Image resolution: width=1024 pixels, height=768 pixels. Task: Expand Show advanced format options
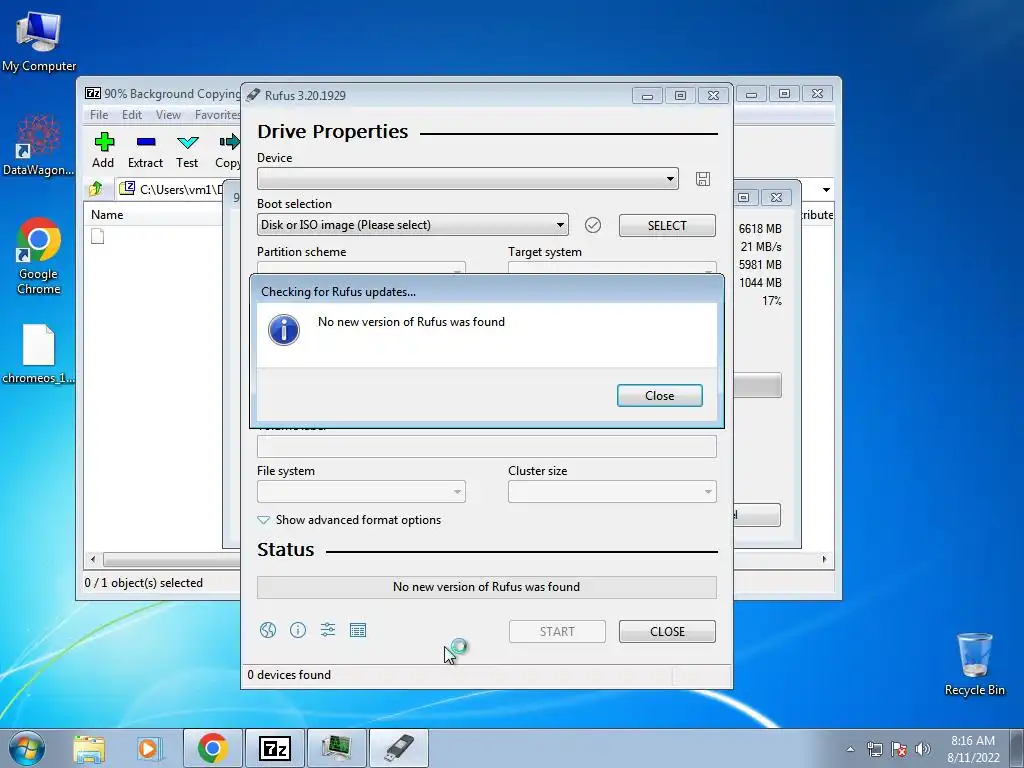click(x=349, y=520)
